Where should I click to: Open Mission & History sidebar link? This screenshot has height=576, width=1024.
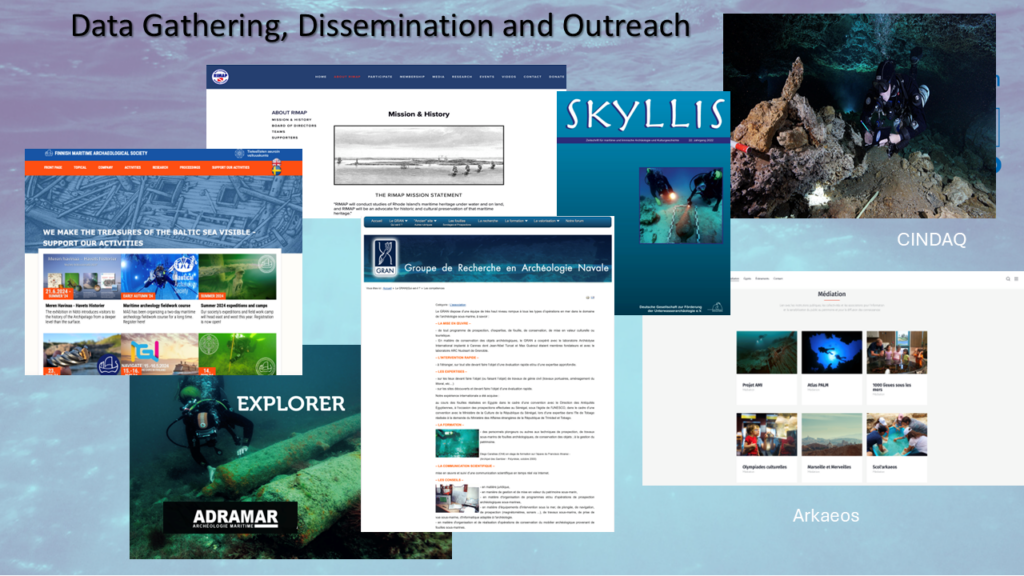[291, 120]
